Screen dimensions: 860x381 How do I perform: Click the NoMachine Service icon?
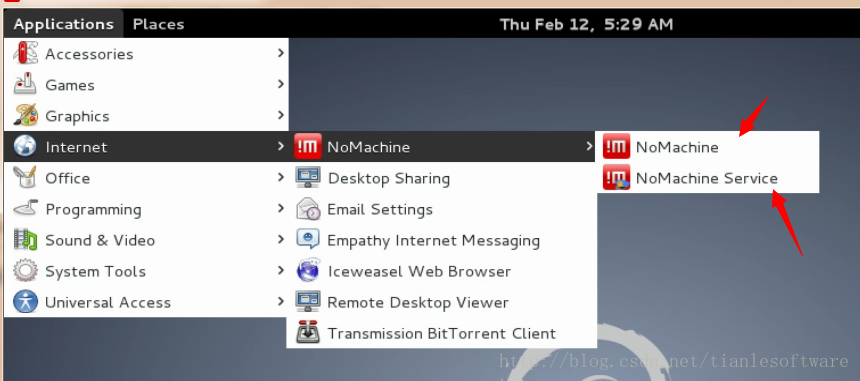pos(616,178)
